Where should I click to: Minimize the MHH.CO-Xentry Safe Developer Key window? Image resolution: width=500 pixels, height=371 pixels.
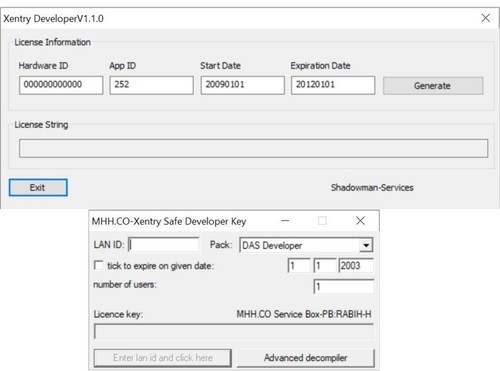[285, 221]
